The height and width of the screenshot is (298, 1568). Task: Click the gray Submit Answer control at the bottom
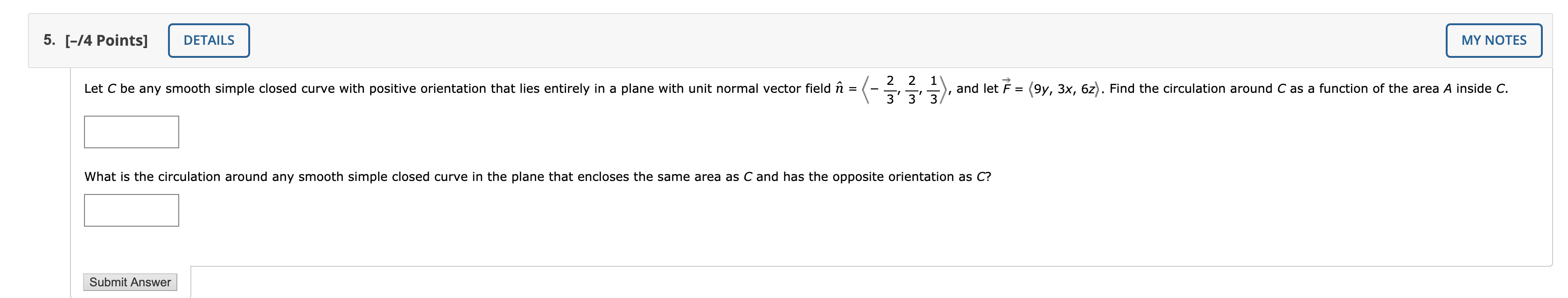[130, 282]
